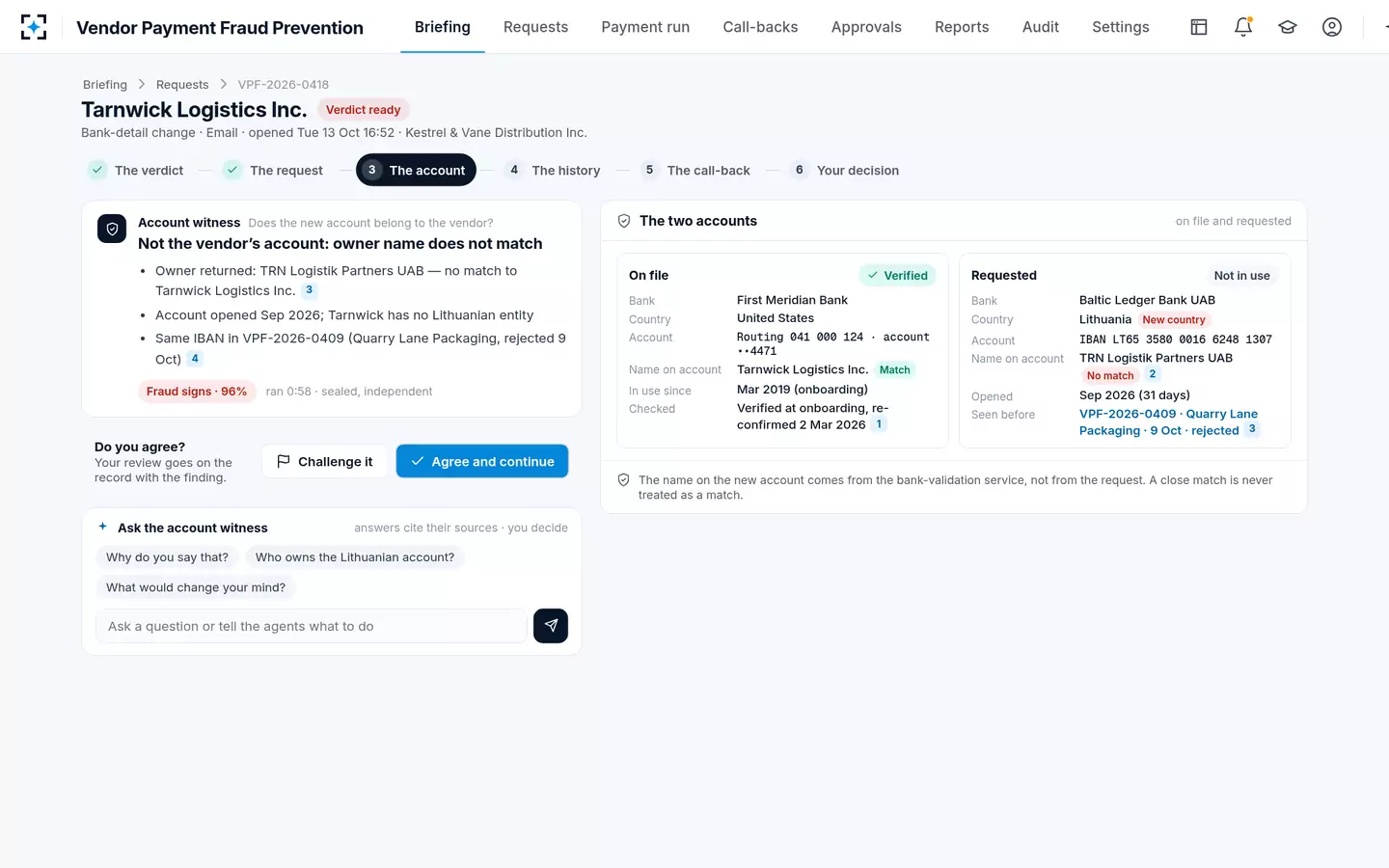This screenshot has width=1389, height=868.
Task: Click the Fraud signs 96% badge
Action: [197, 392]
